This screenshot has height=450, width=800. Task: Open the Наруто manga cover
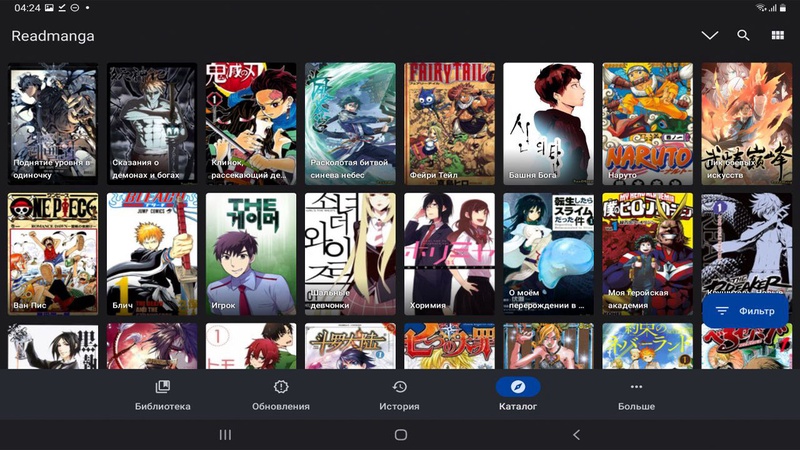(x=648, y=124)
